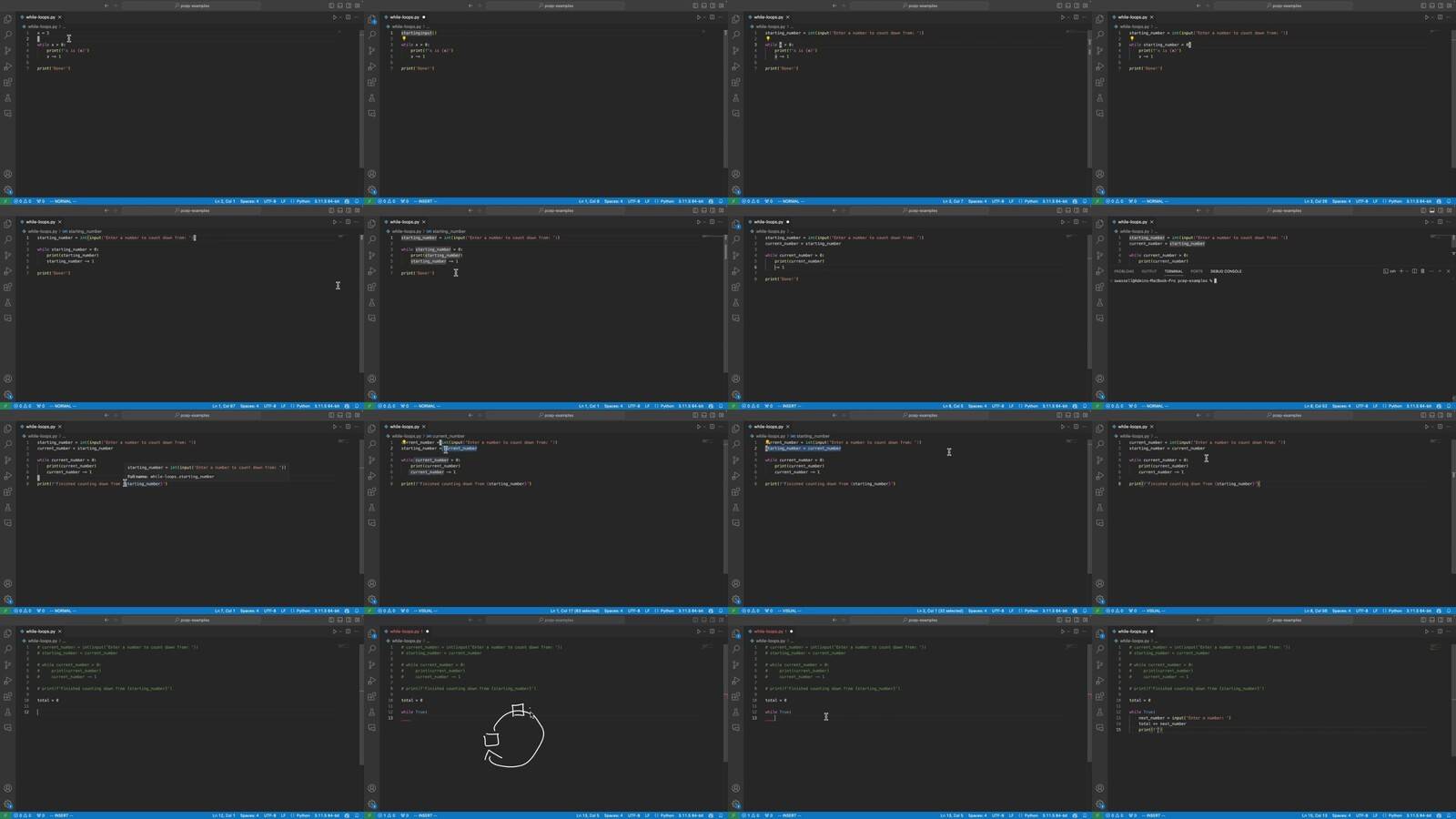Select the TERMINAL panel tab
This screenshot has height=819, width=1456.
tap(1174, 271)
